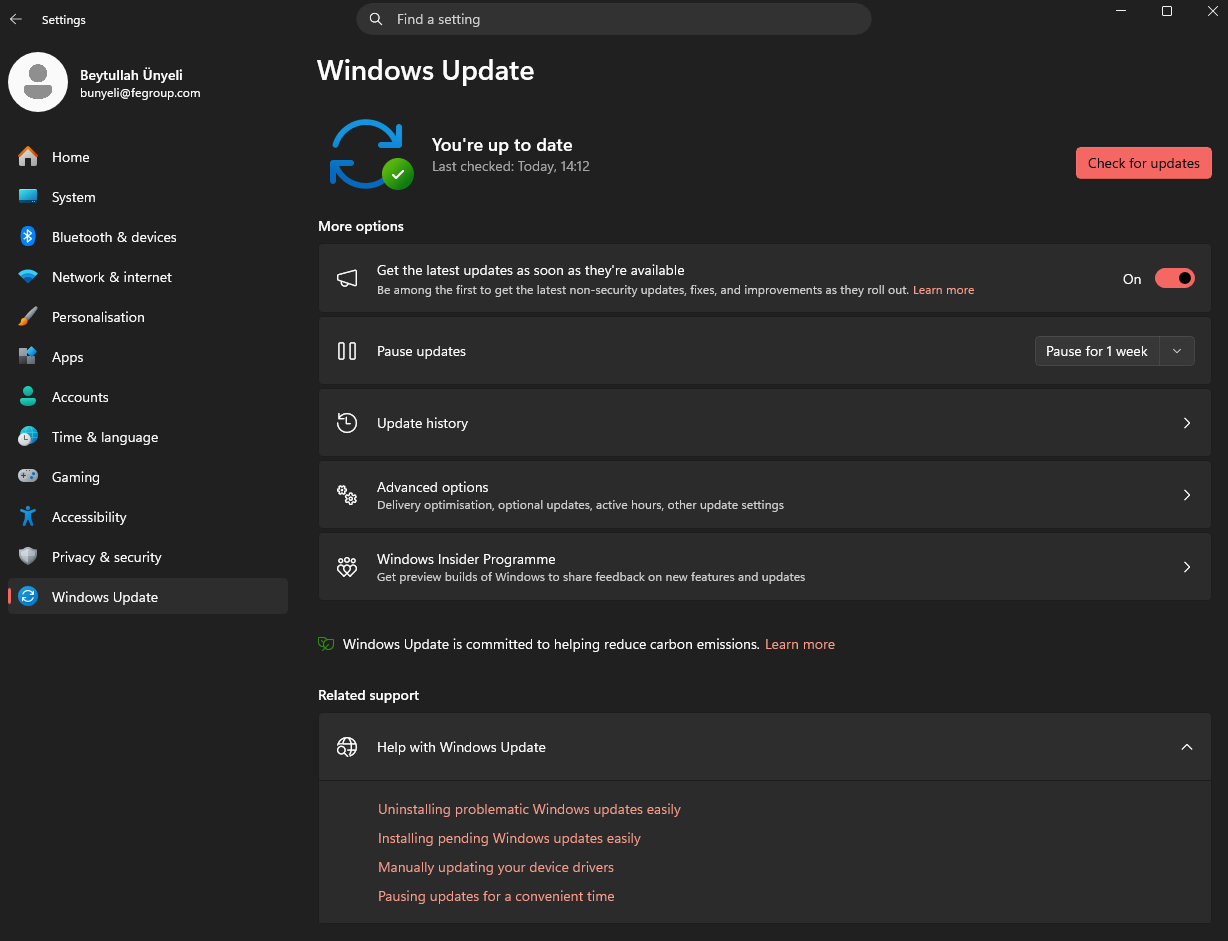Viewport: 1228px width, 941px height.
Task: Open Advanced options via its chevron
Action: click(x=1187, y=495)
